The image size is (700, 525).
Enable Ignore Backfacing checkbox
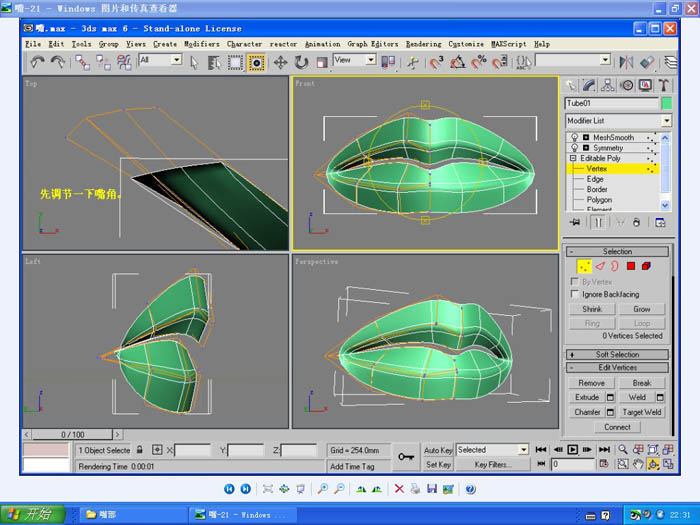pos(574,294)
